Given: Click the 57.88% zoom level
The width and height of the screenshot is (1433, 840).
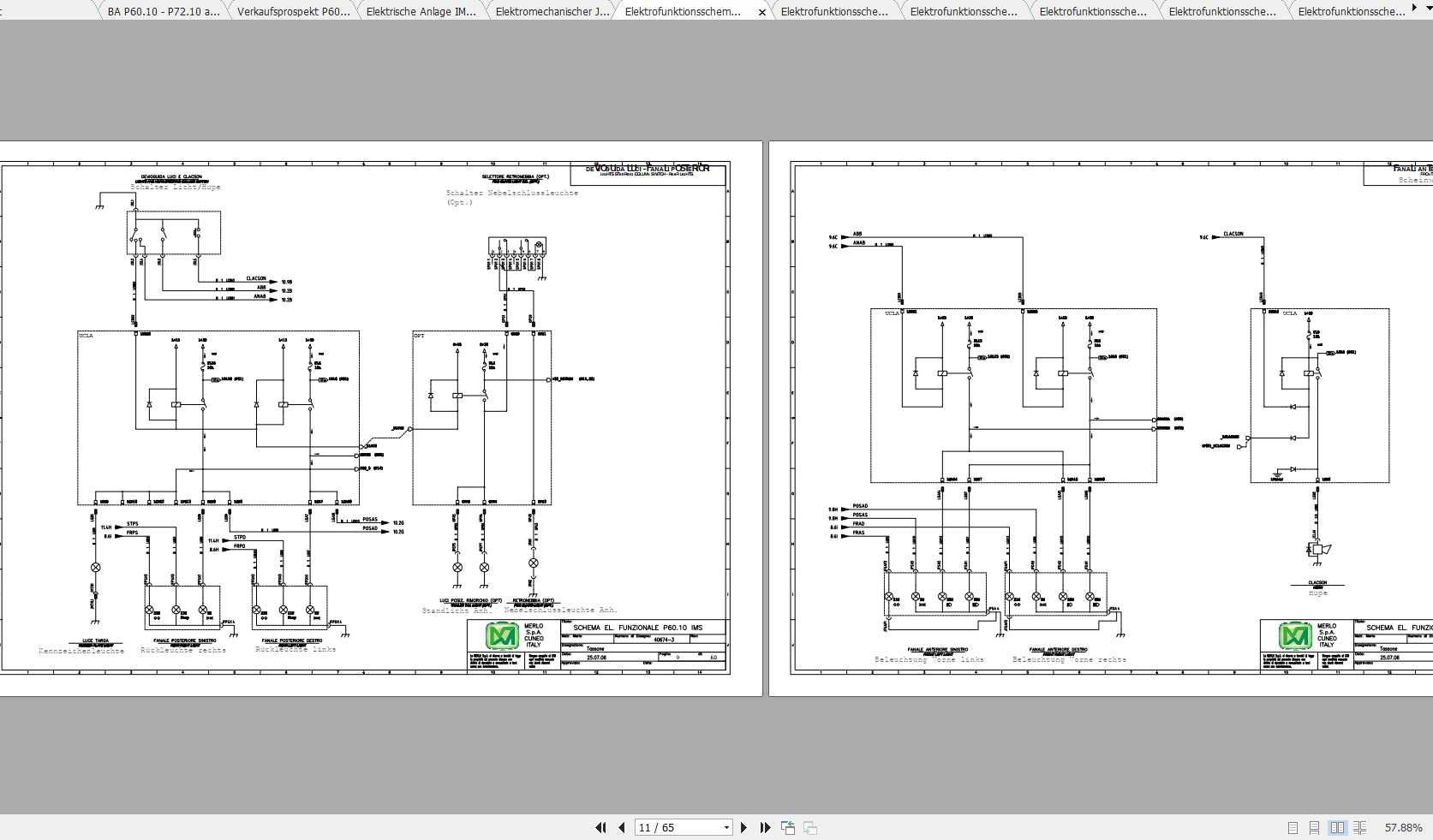Looking at the screenshot, I should click(1403, 828).
